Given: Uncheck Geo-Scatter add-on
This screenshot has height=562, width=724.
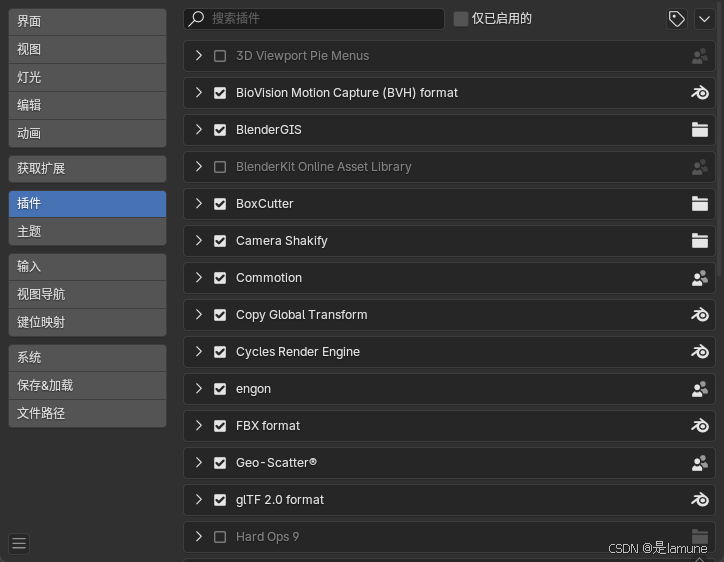Looking at the screenshot, I should [220, 463].
